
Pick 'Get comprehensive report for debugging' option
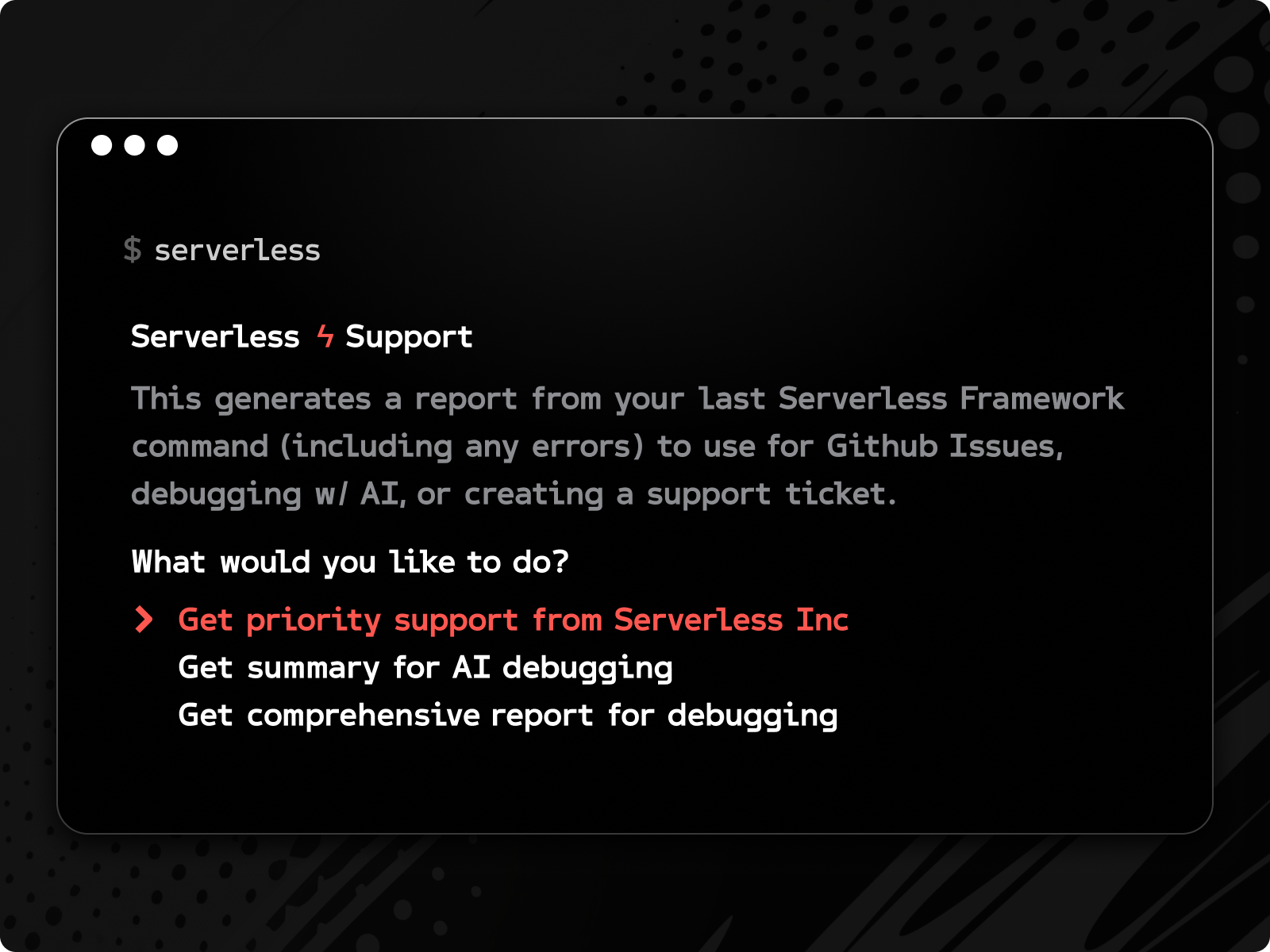(x=508, y=716)
